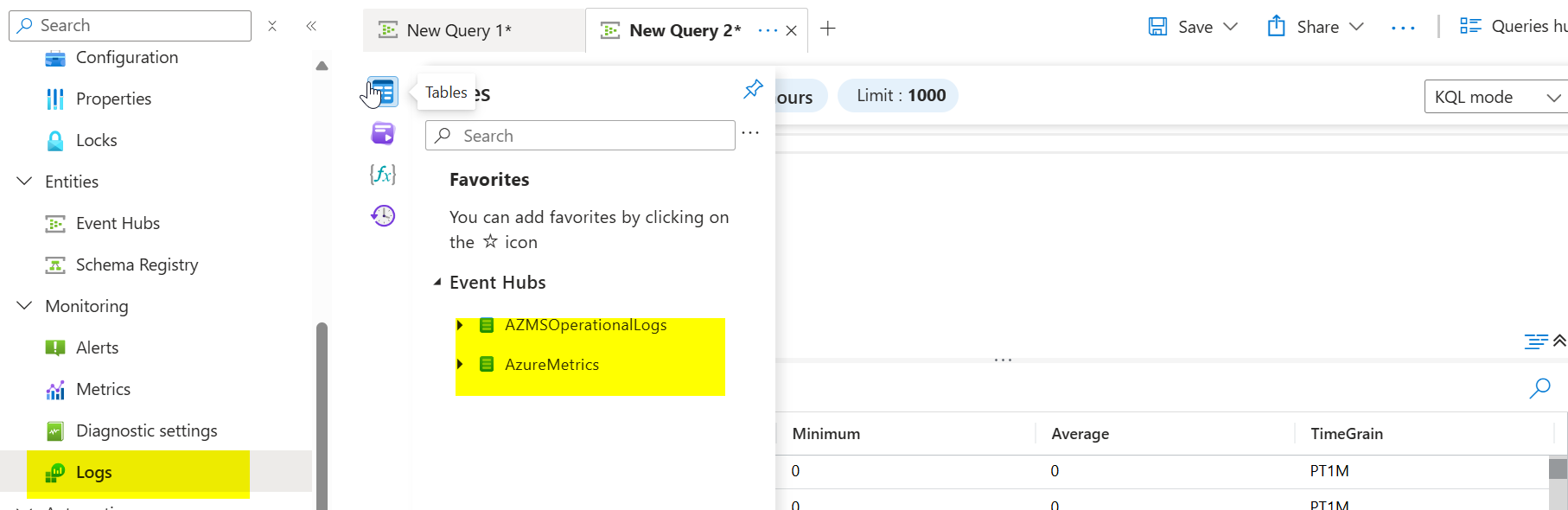Select AzureMetrics table name
This screenshot has width=1568, height=510.
pyautogui.click(x=551, y=365)
